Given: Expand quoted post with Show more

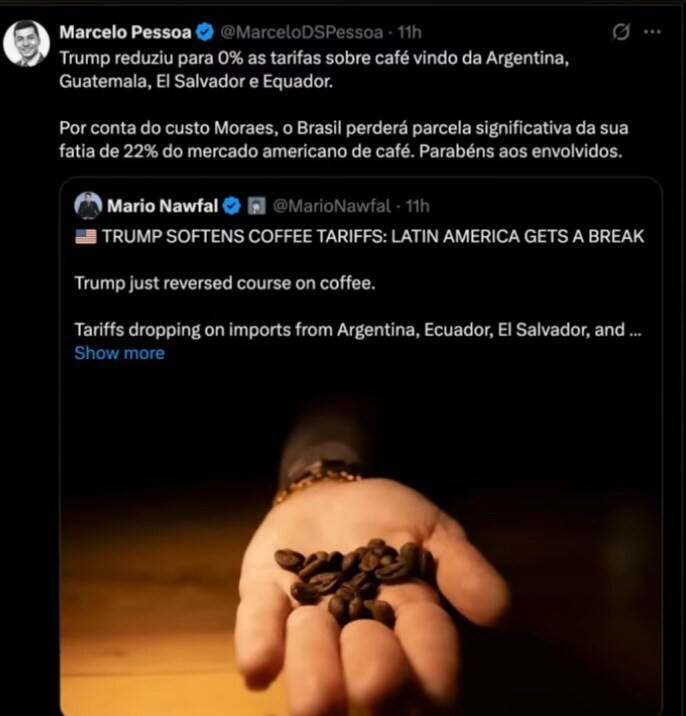Looking at the screenshot, I should [120, 353].
